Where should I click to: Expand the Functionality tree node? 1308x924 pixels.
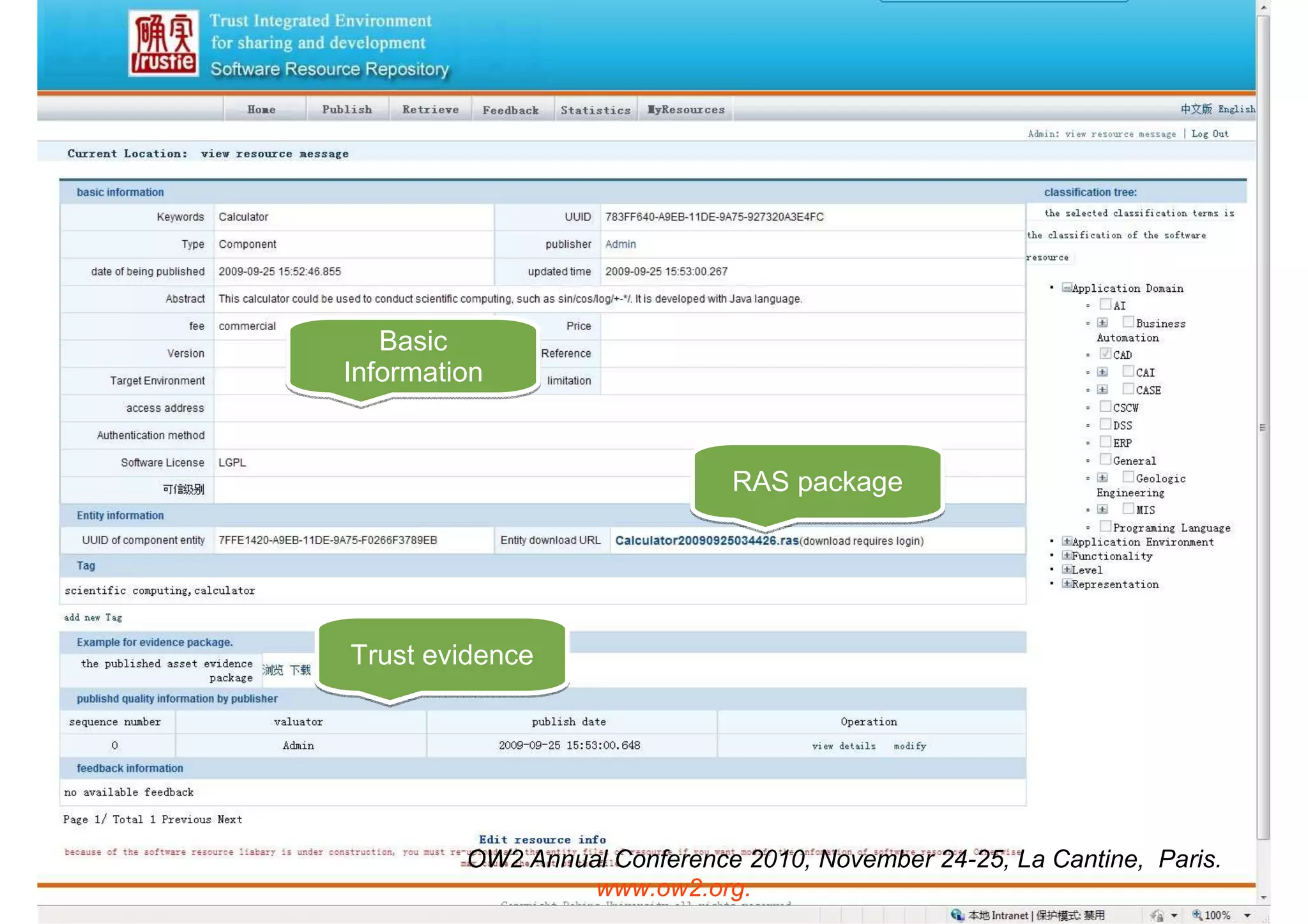[1067, 555]
